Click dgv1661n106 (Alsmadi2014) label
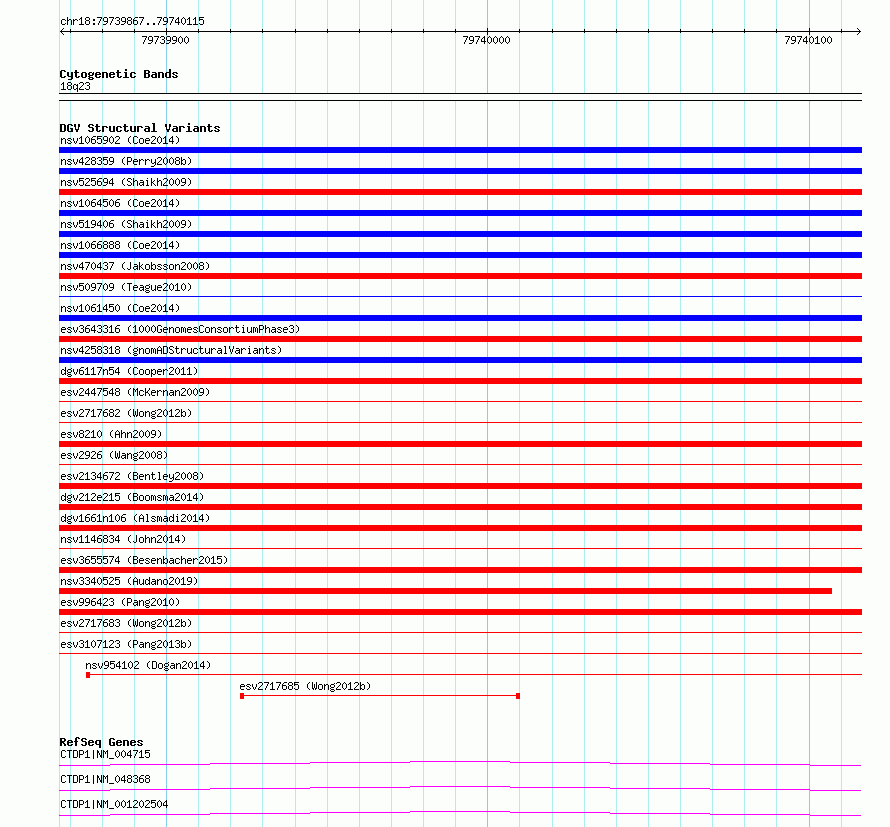Screen dimensions: 890x827 [x=135, y=518]
